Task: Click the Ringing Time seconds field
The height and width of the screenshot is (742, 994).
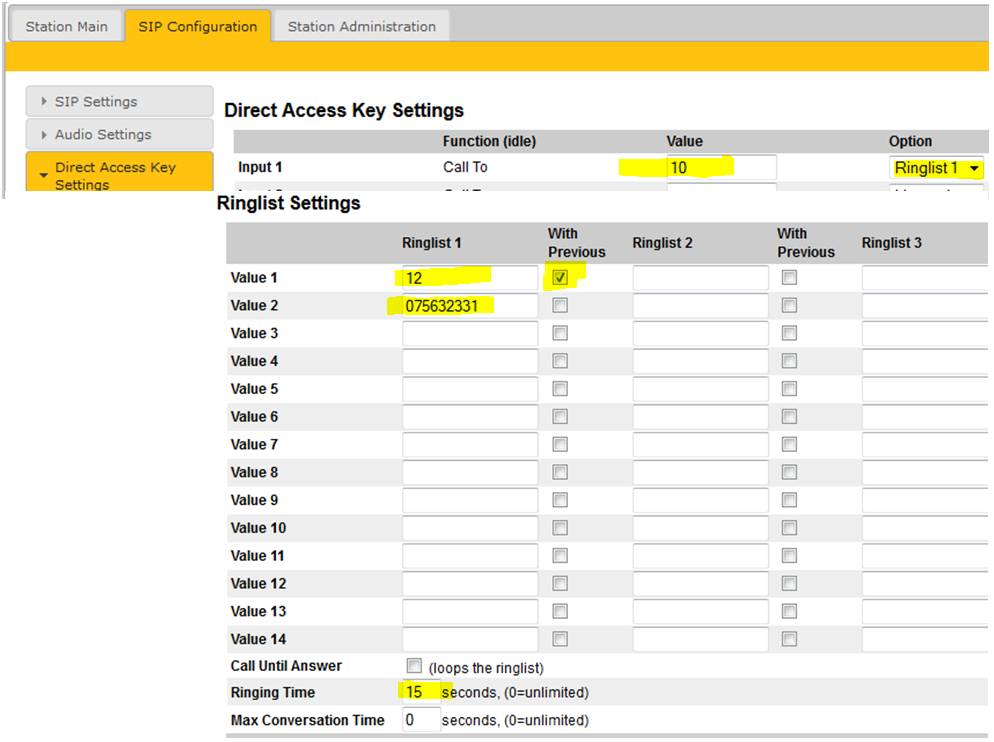Action: [x=421, y=692]
